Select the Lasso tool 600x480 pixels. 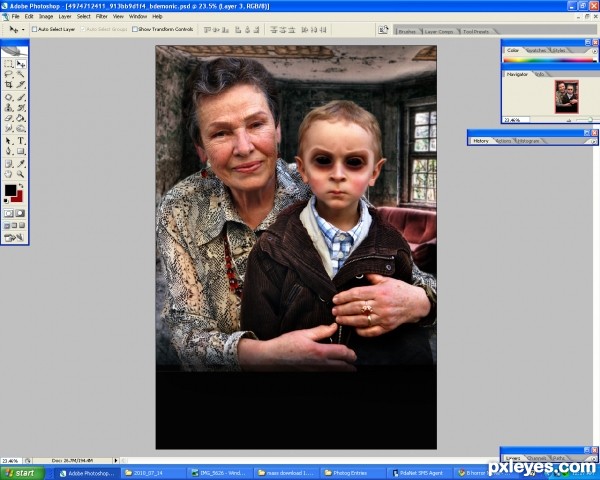coord(9,74)
